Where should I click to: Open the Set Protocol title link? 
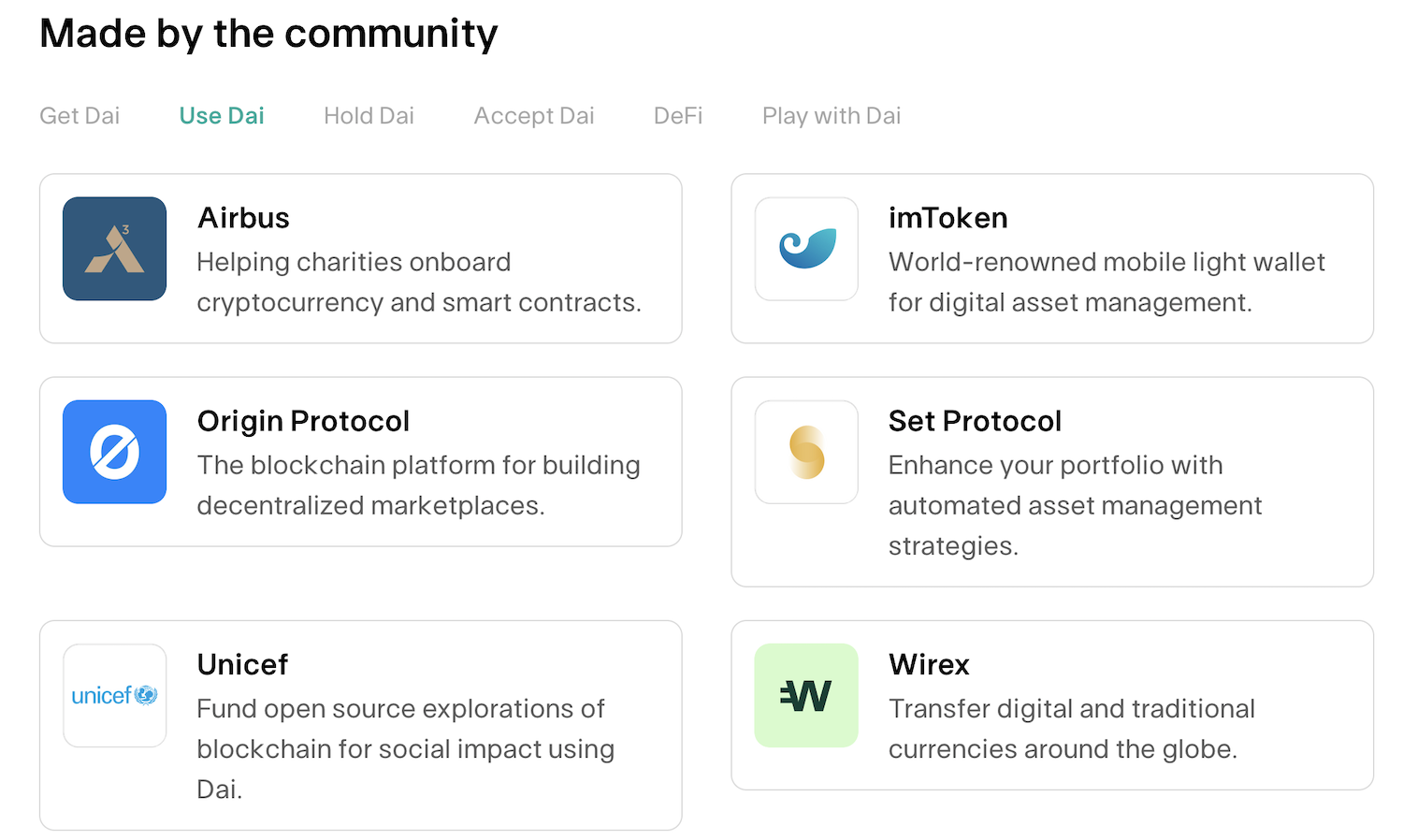975,421
